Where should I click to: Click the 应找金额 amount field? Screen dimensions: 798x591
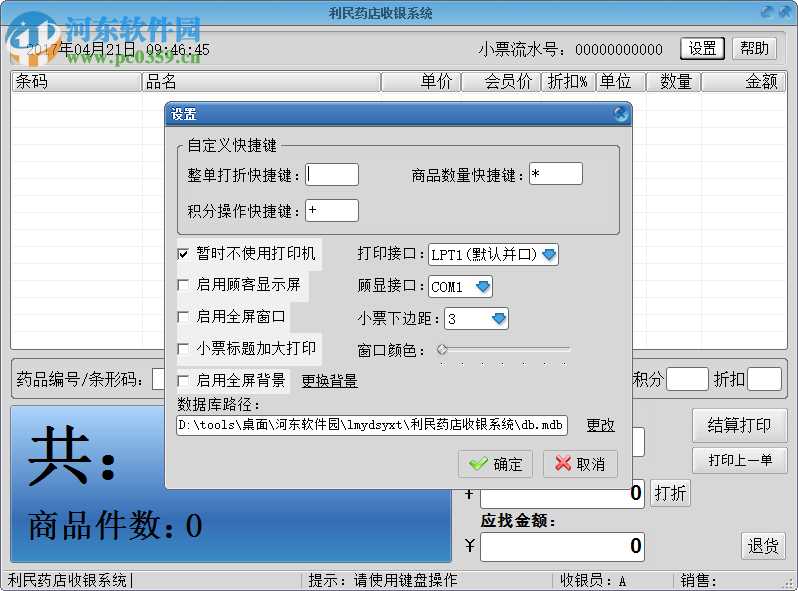point(562,547)
